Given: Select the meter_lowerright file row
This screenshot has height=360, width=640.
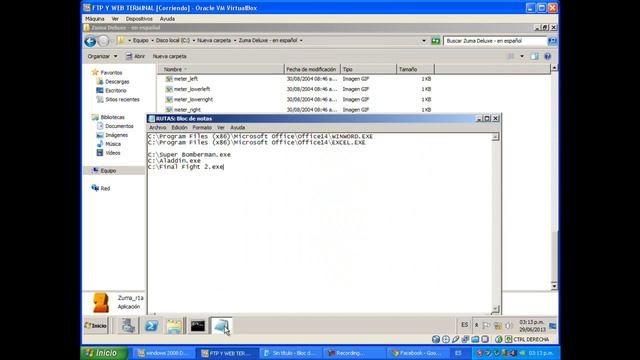Looking at the screenshot, I should pyautogui.click(x=298, y=100).
